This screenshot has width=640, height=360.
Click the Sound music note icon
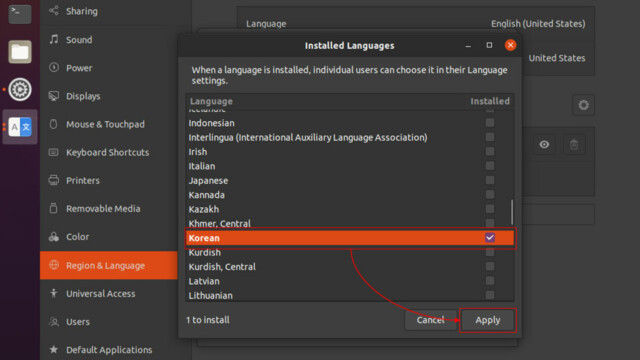coord(54,39)
